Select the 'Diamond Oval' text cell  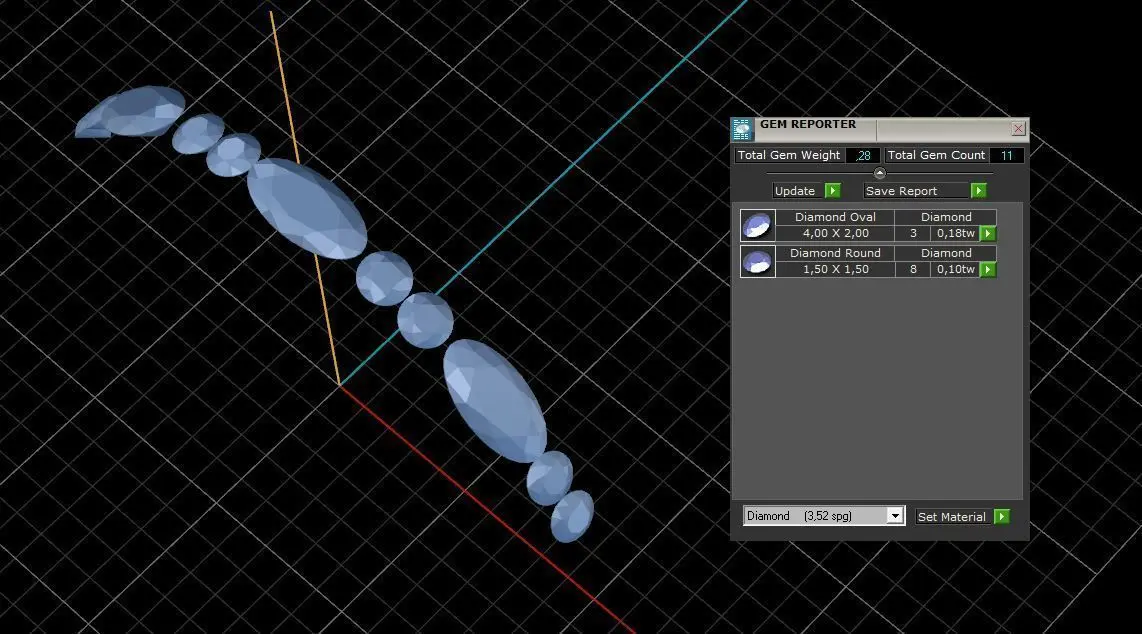[835, 217]
